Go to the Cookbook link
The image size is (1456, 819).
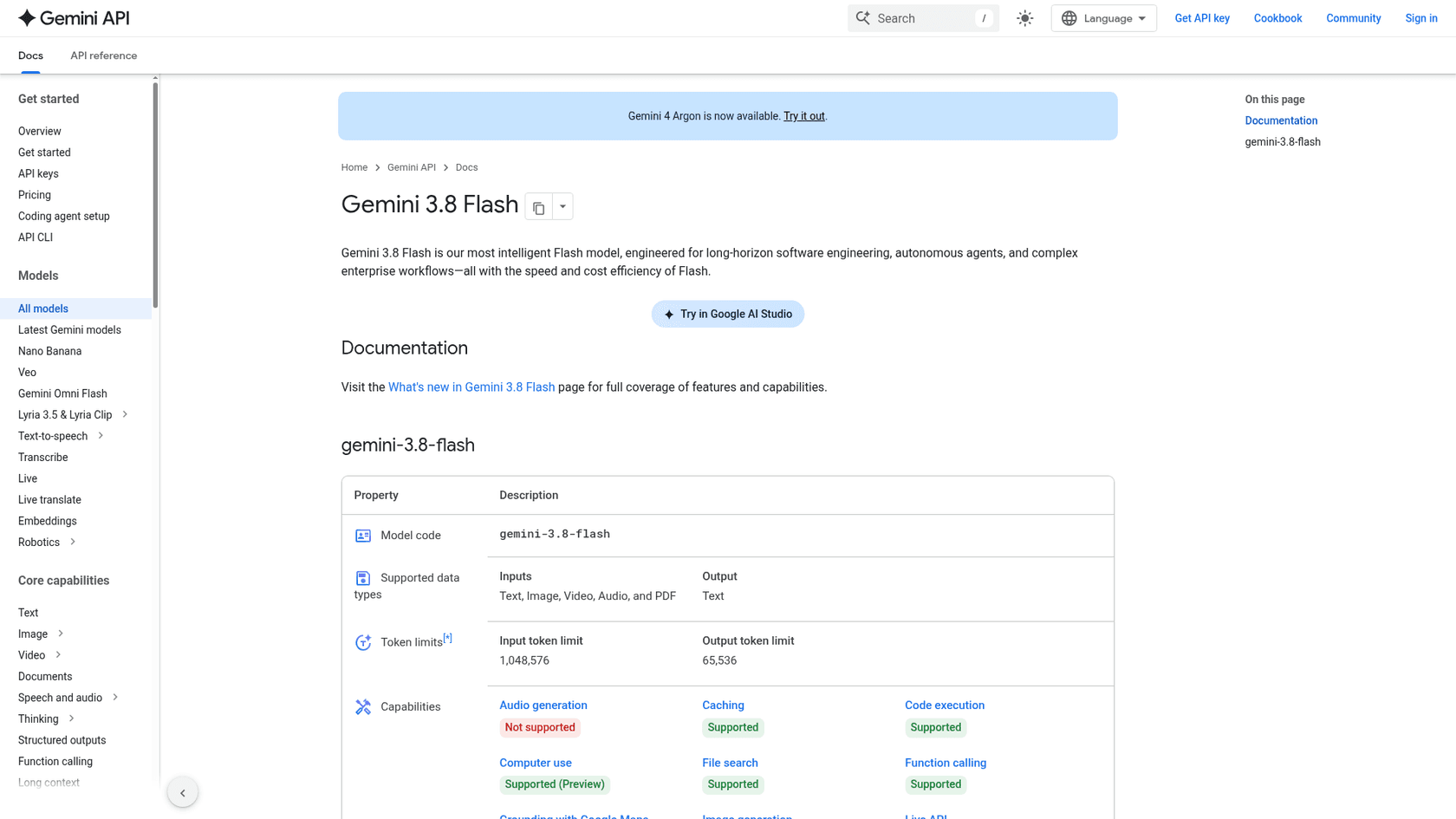1277,18
